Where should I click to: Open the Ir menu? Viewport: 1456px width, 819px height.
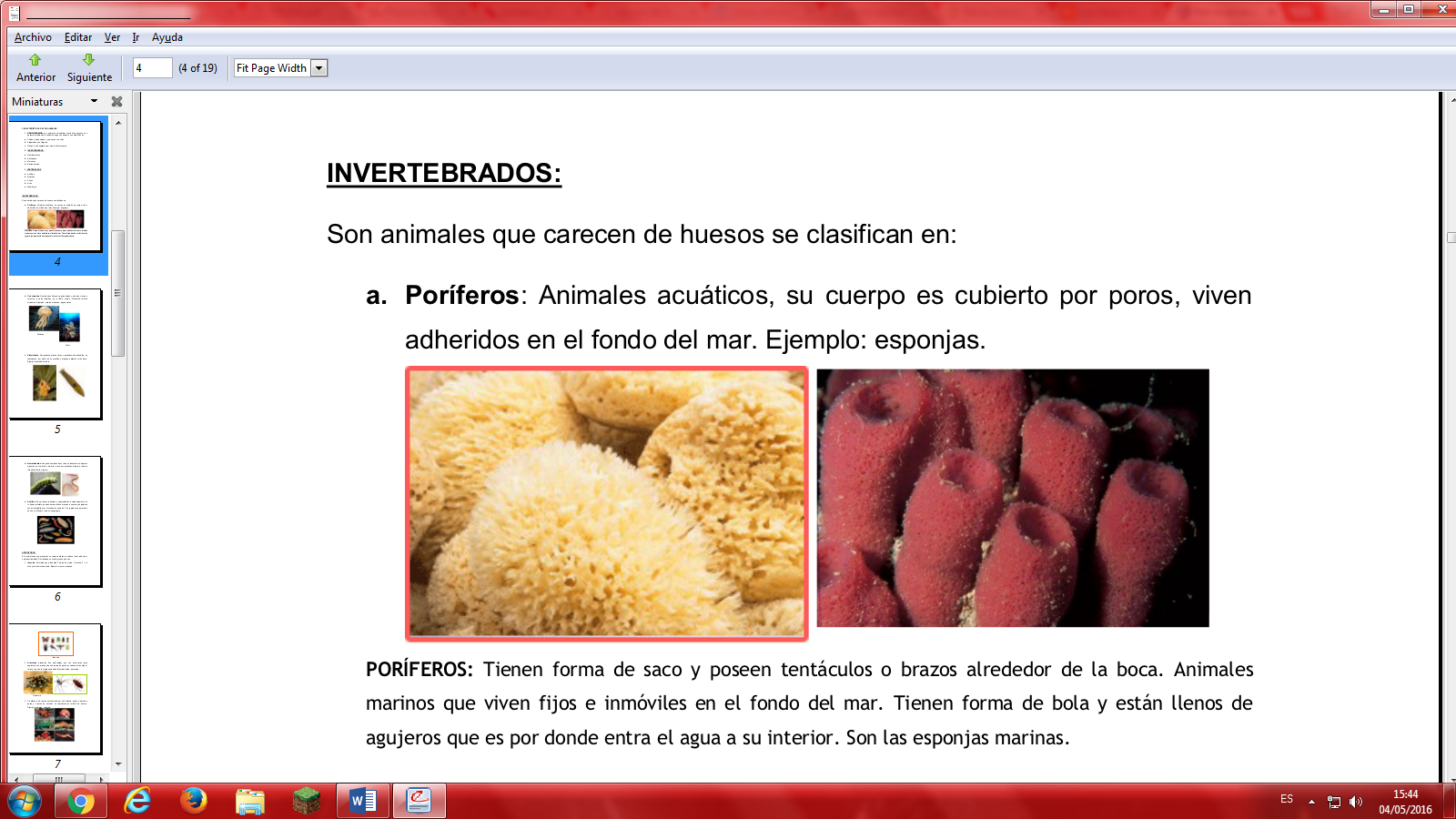[136, 37]
